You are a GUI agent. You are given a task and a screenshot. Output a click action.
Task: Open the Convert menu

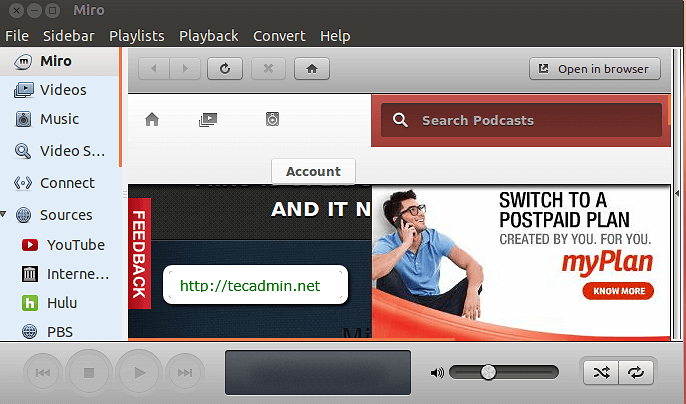click(x=279, y=36)
